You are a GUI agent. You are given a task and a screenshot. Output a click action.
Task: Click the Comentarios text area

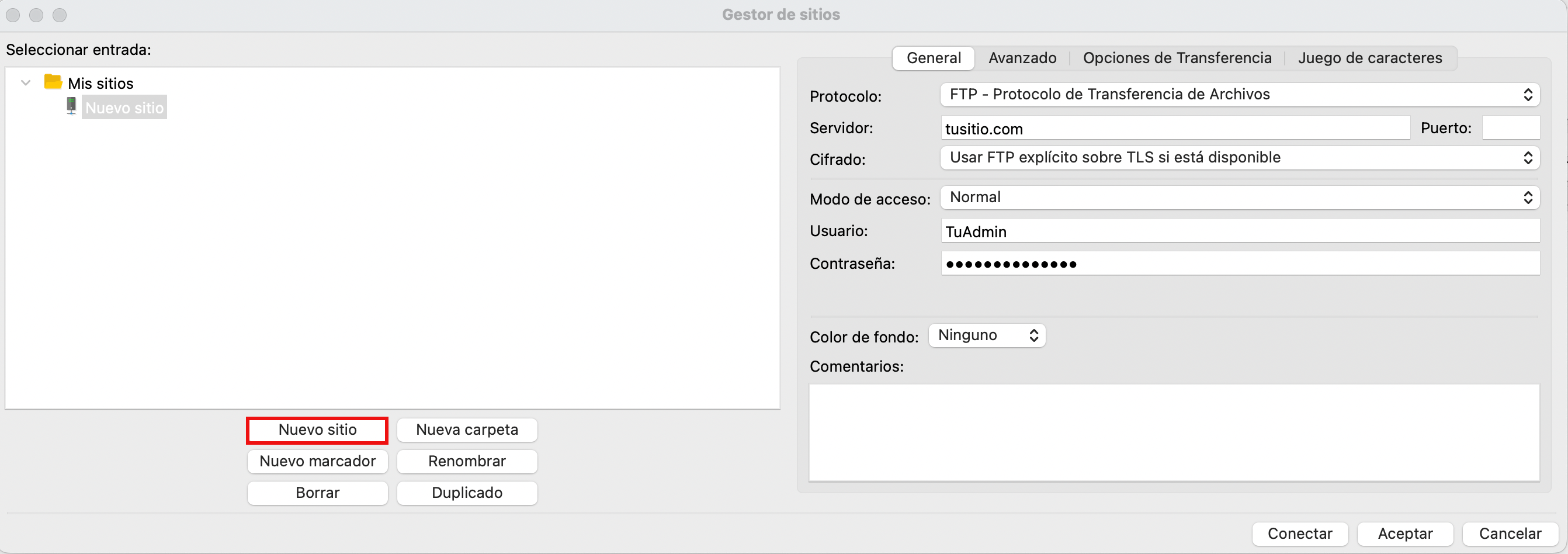(1174, 432)
